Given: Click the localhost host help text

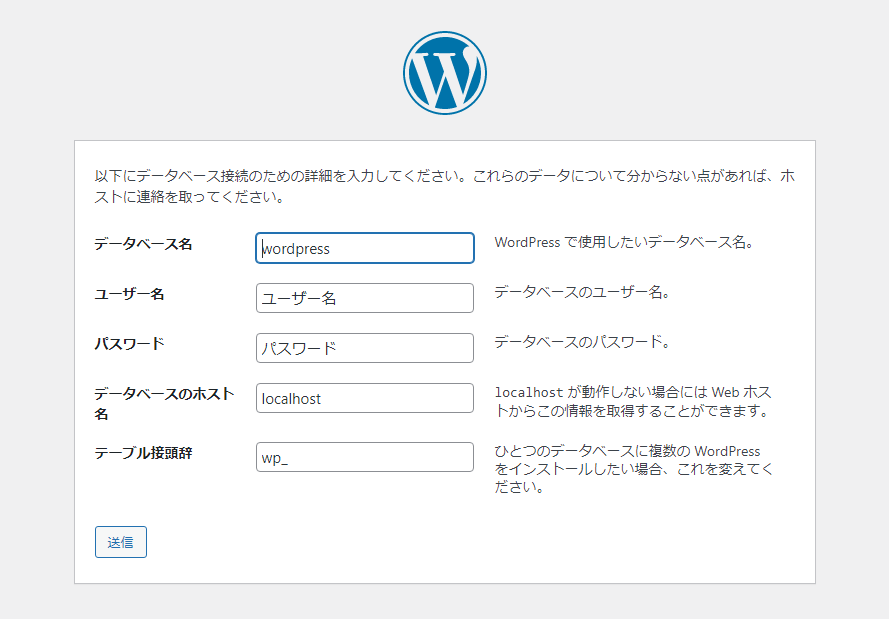Looking at the screenshot, I should pyautogui.click(x=633, y=401).
